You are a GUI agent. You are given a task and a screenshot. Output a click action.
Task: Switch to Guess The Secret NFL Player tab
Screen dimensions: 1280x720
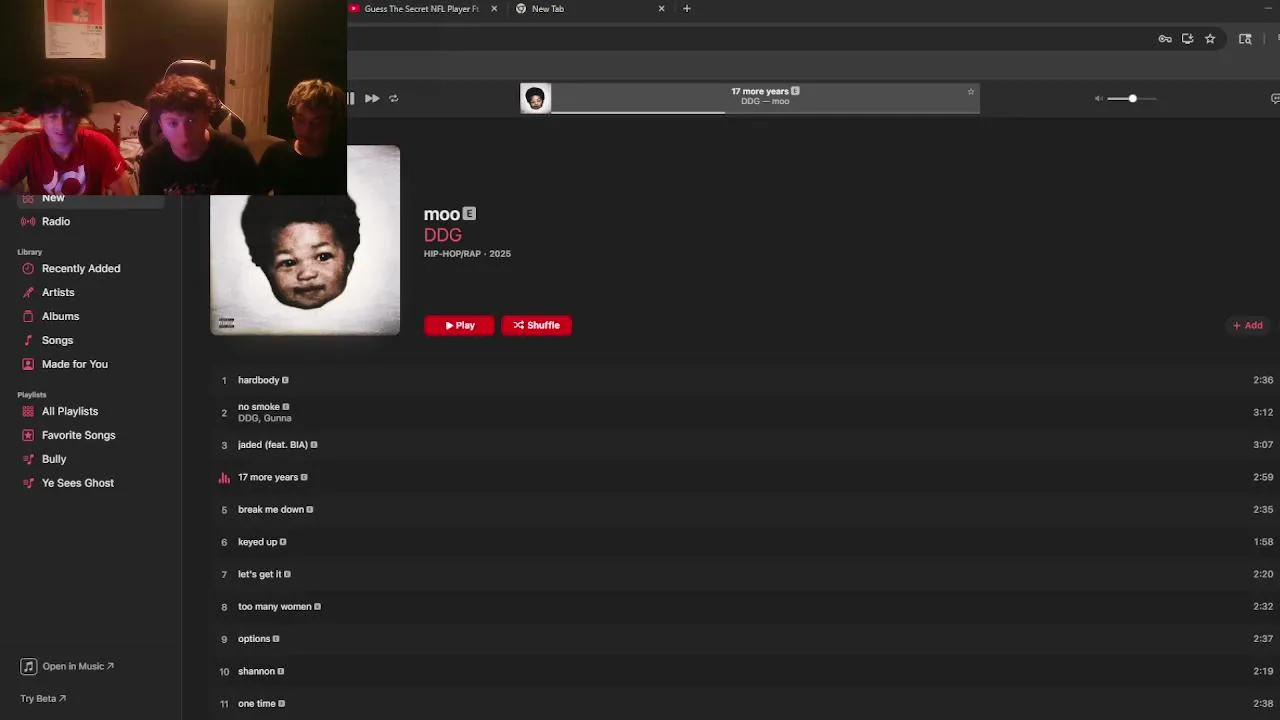pyautogui.click(x=420, y=9)
